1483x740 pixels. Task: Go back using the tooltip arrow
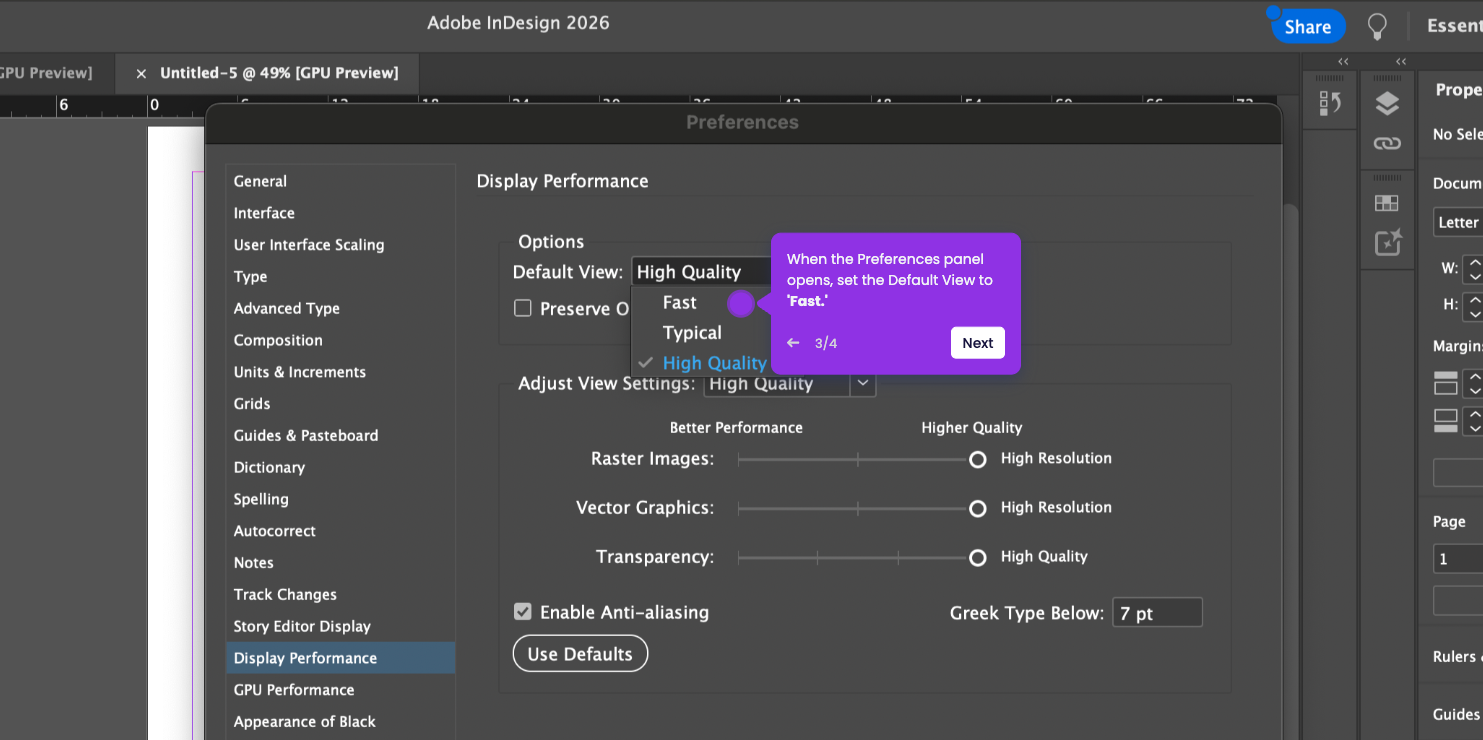[x=793, y=343]
